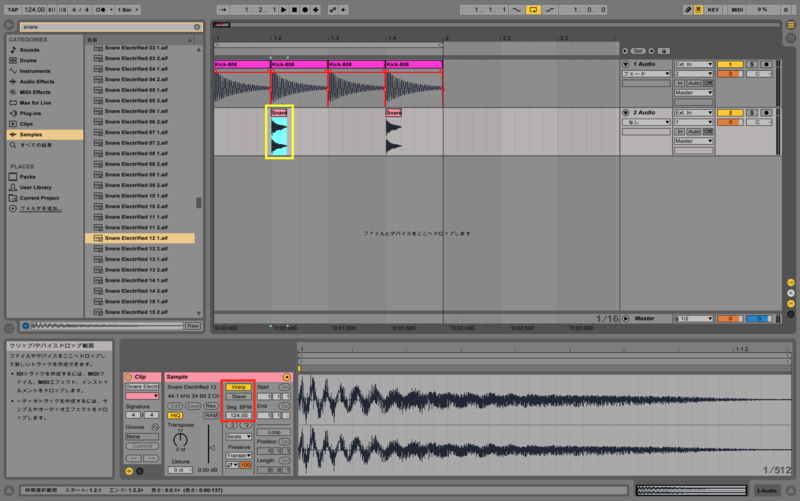Toggle track 1 activator button

click(x=730, y=64)
